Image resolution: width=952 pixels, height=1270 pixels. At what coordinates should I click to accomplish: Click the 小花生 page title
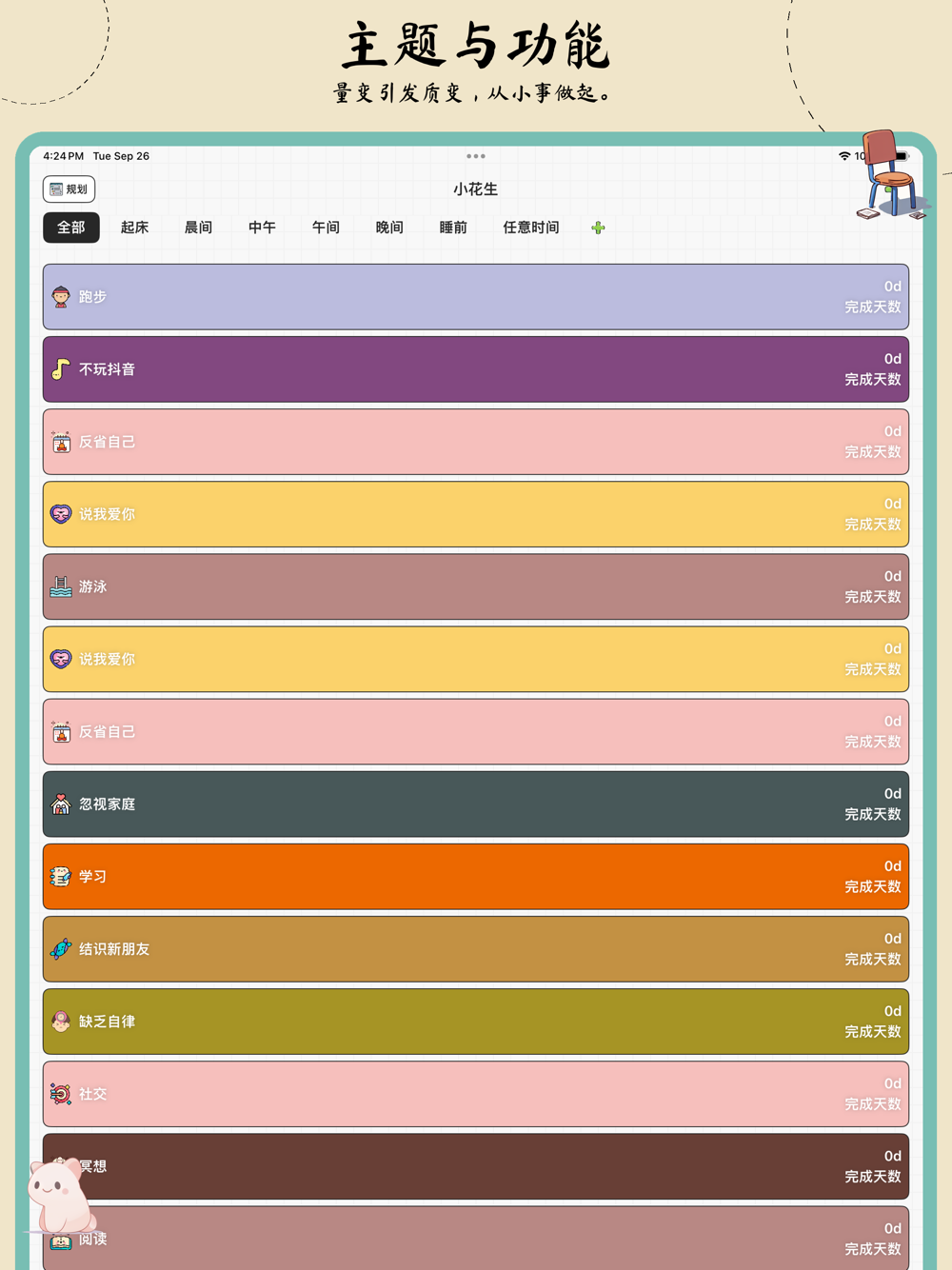coord(476,189)
